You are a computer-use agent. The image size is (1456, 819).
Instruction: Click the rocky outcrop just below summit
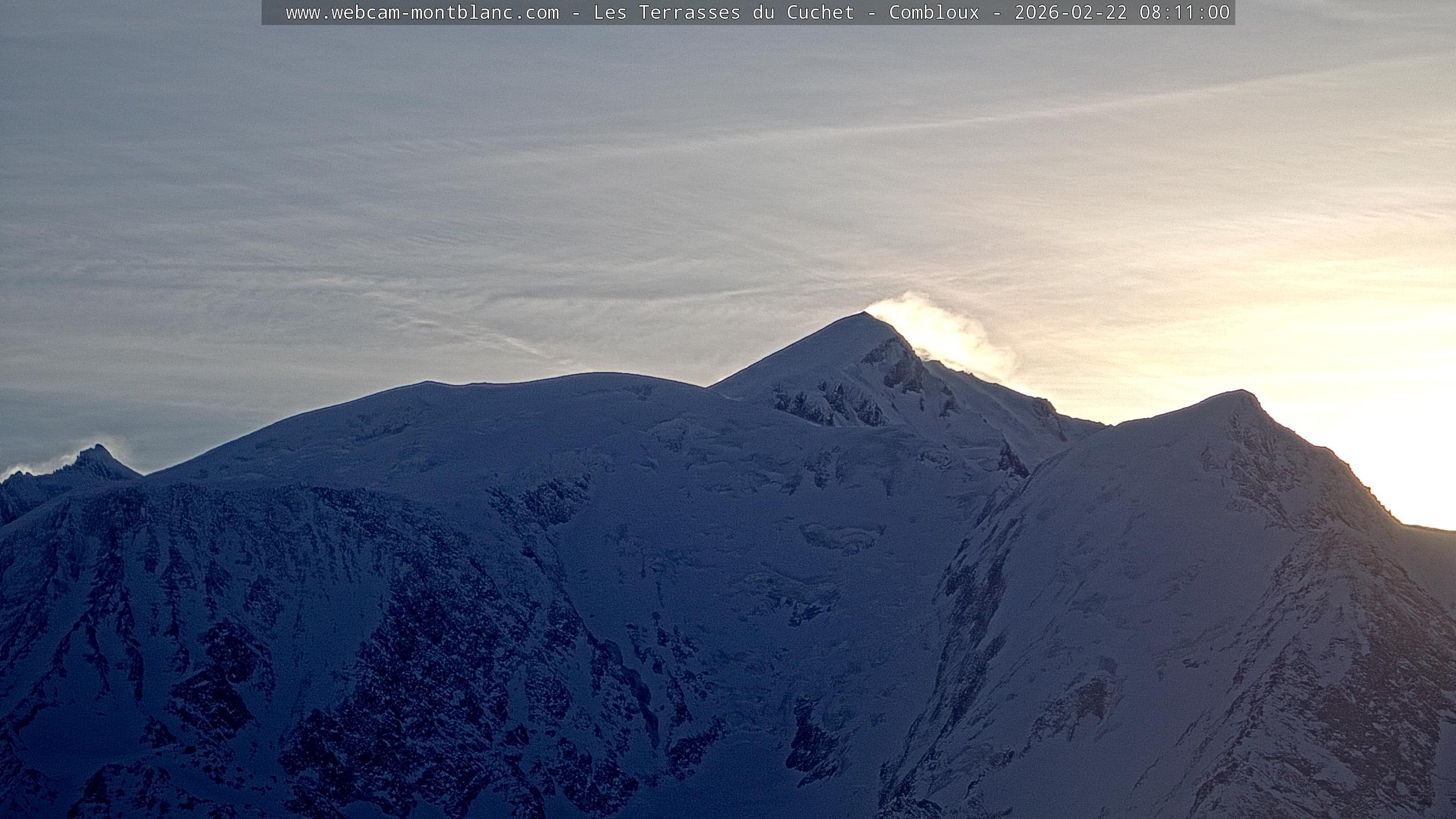point(899,370)
